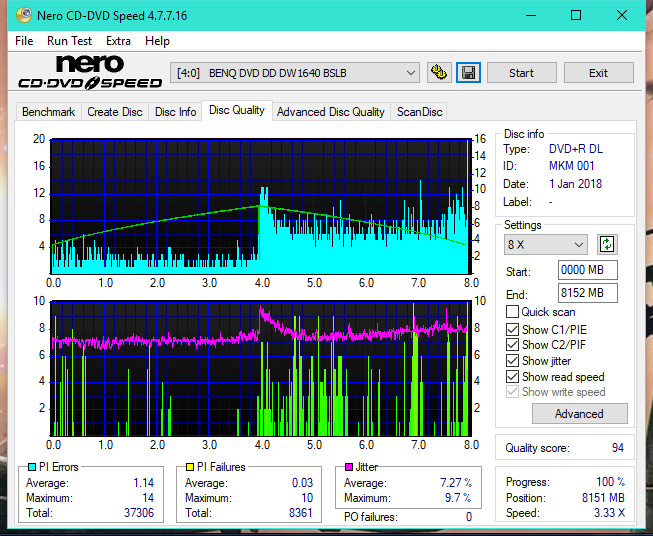Click Jitter maximum value 9.7 %
The image size is (653, 536).
(458, 498)
